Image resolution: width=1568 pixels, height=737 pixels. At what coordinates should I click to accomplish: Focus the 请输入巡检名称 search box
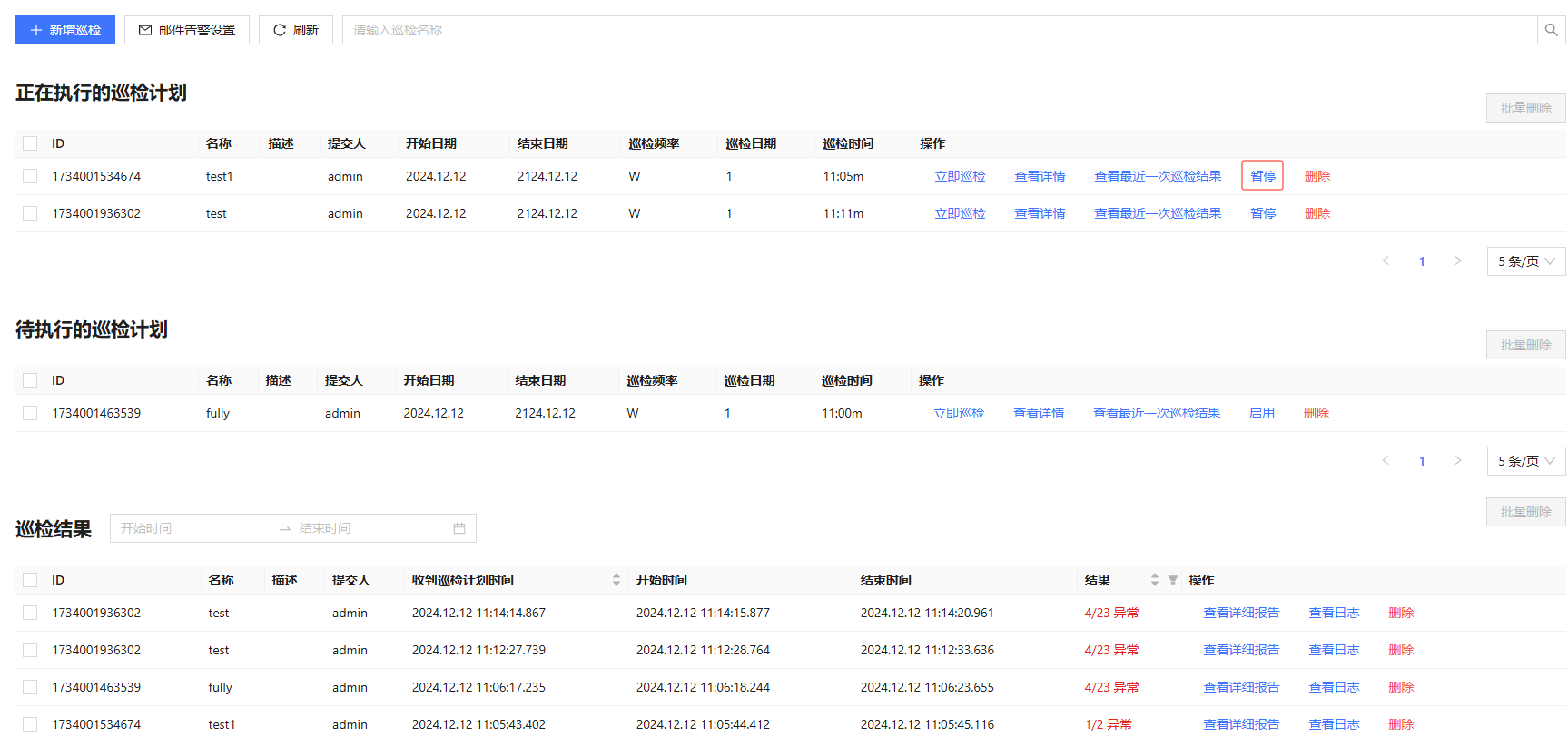pyautogui.click(x=935, y=30)
